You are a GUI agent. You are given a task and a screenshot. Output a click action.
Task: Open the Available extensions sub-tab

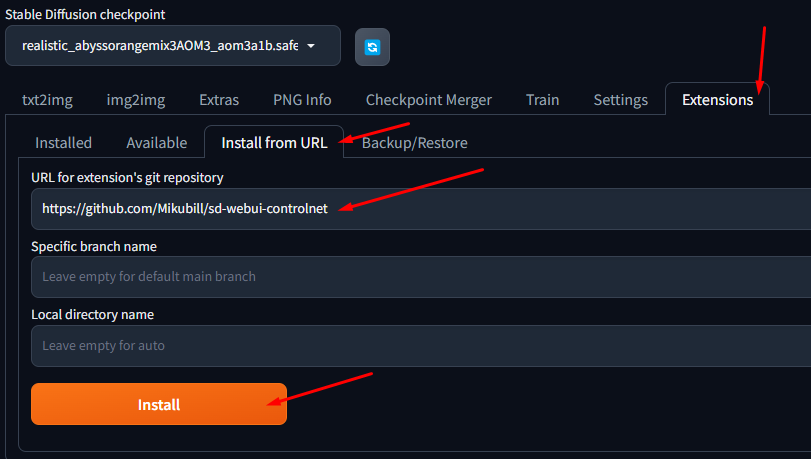click(x=156, y=143)
